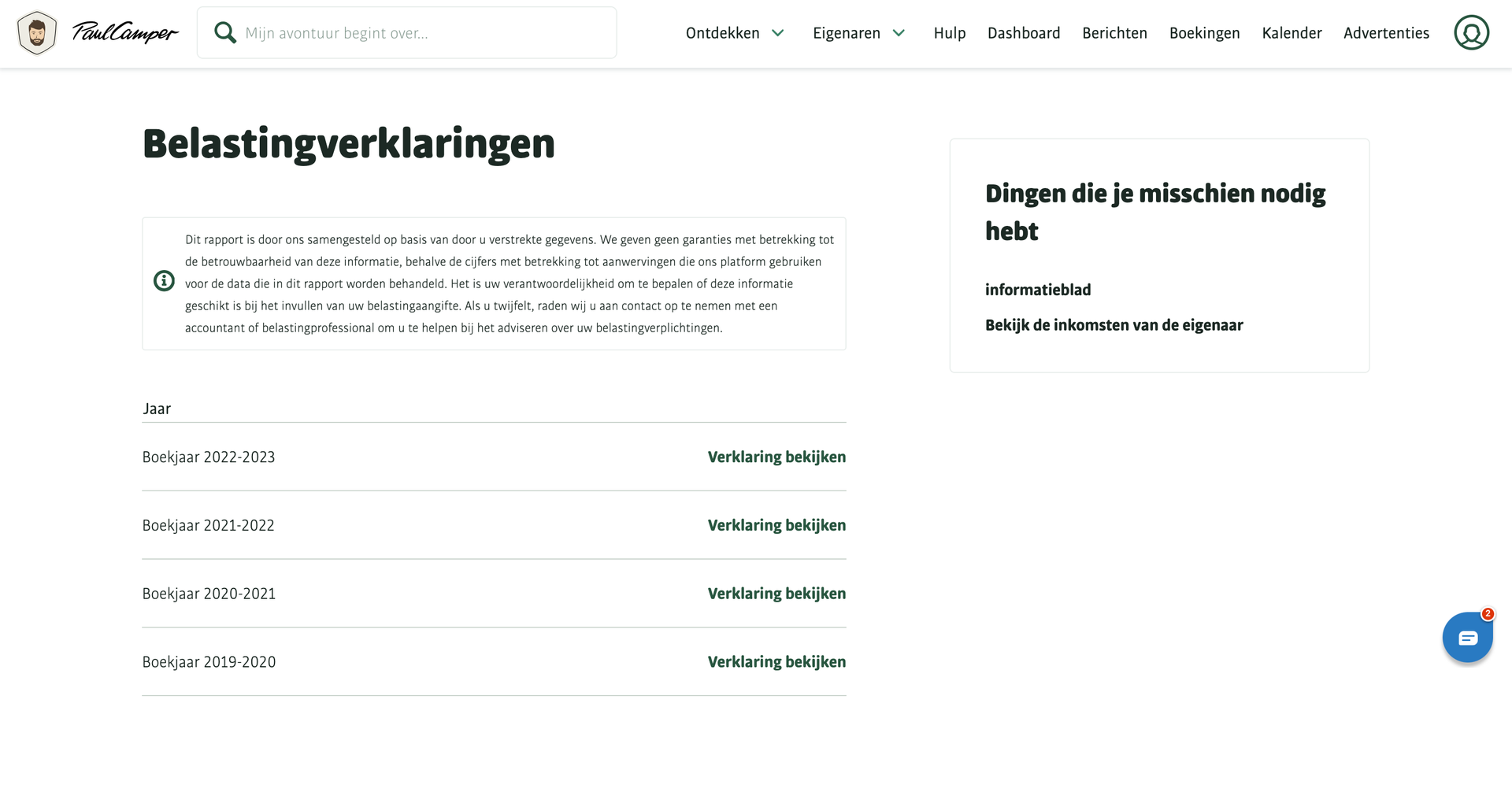Click the PaulCamper script wordmark

[125, 32]
